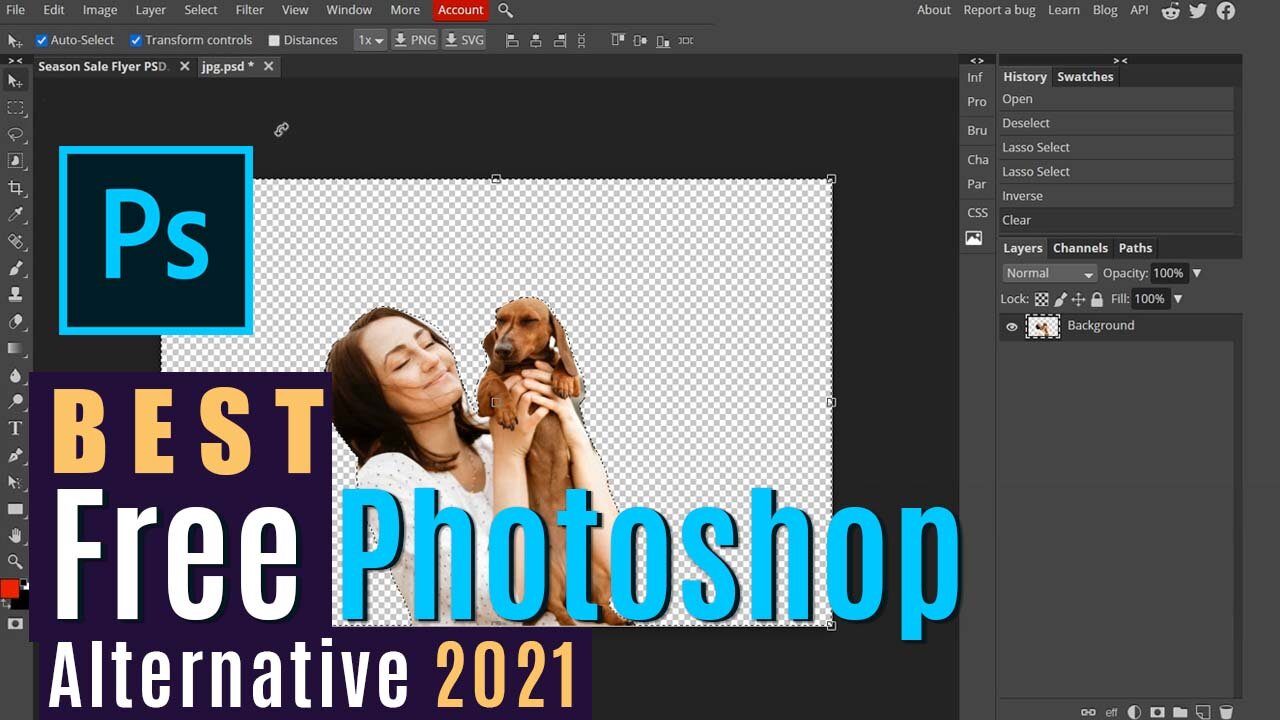Click the Opacity 100% field
The height and width of the screenshot is (720, 1280).
[1168, 273]
